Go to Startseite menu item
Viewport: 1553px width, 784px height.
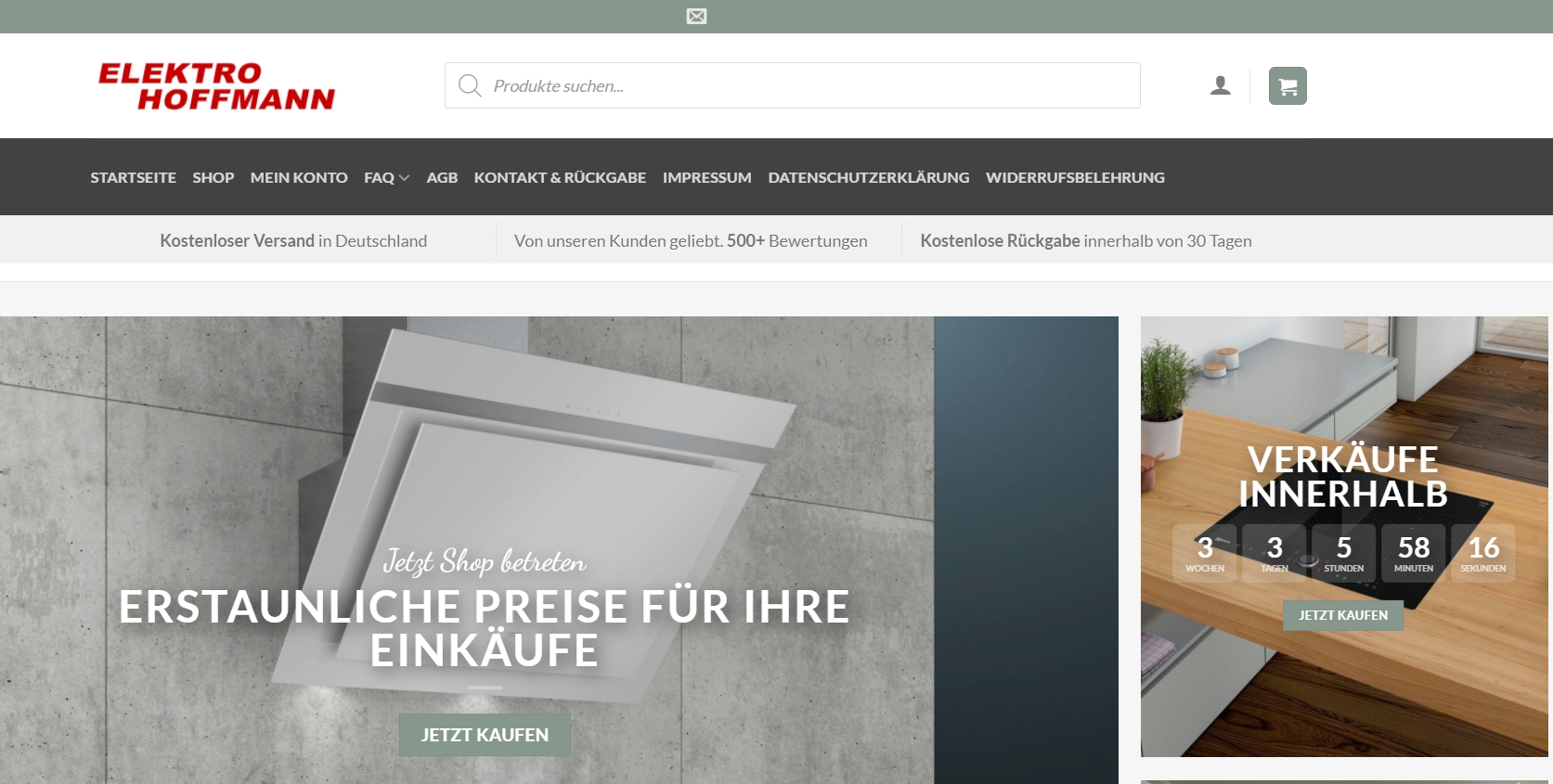coord(133,177)
